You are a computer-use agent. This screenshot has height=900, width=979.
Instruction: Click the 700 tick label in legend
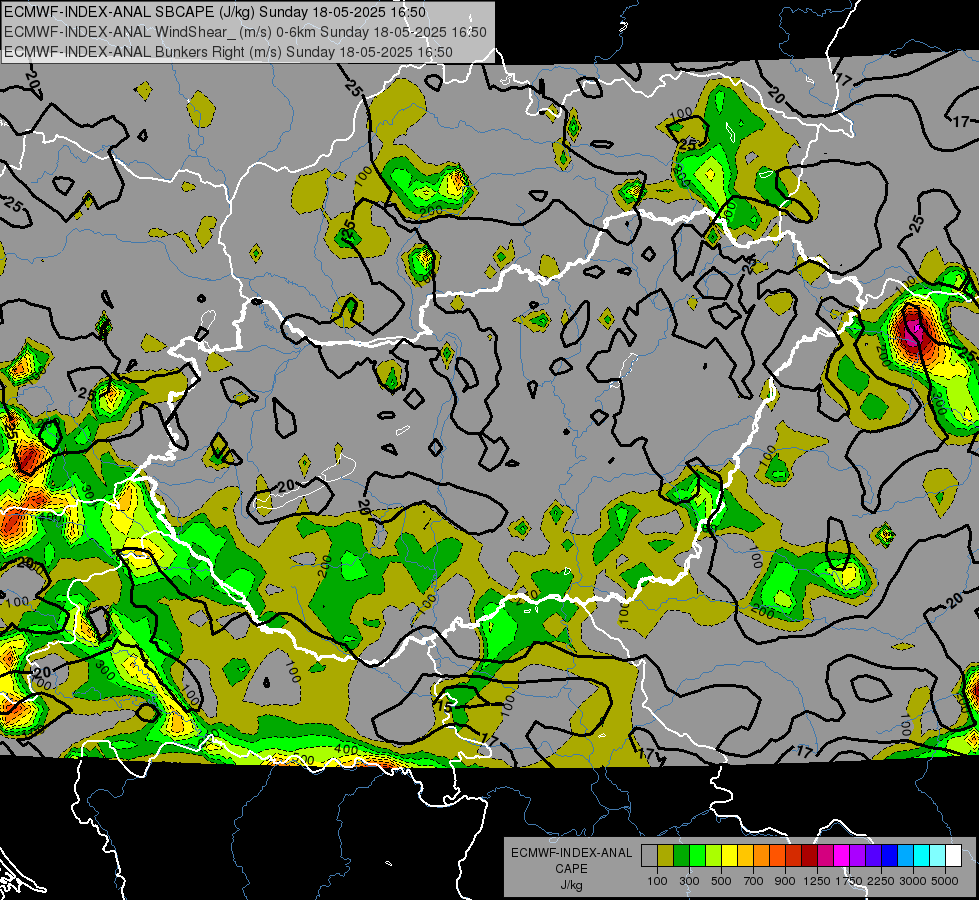point(754,881)
